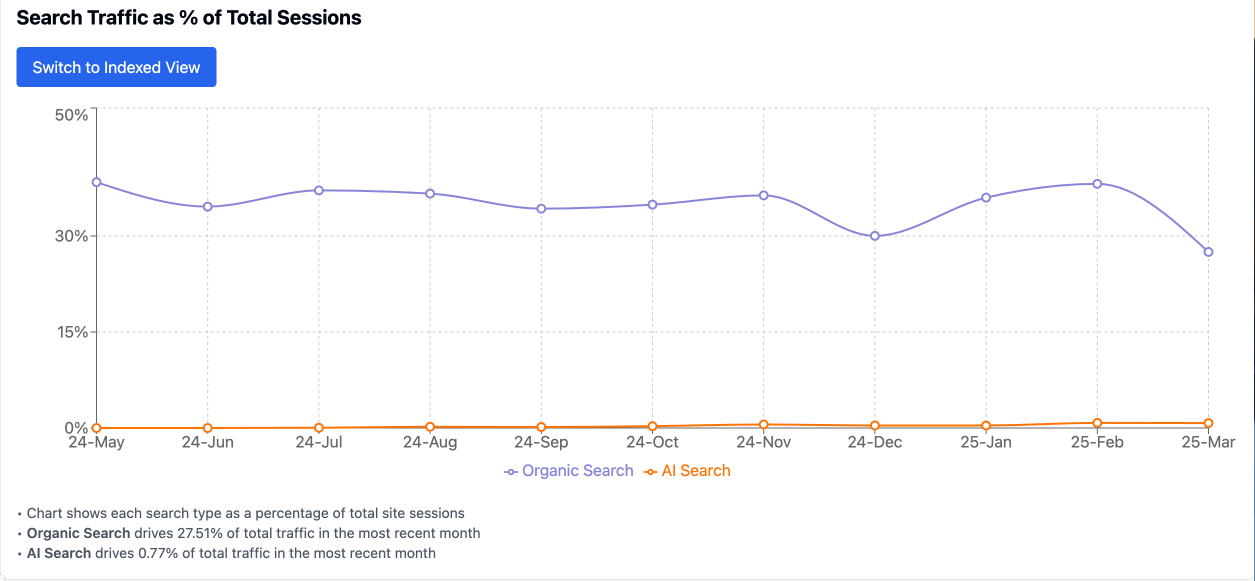Image resolution: width=1255 pixels, height=581 pixels.
Task: Select the Organic Search data point at 25-Mar
Action: pyautogui.click(x=1207, y=252)
